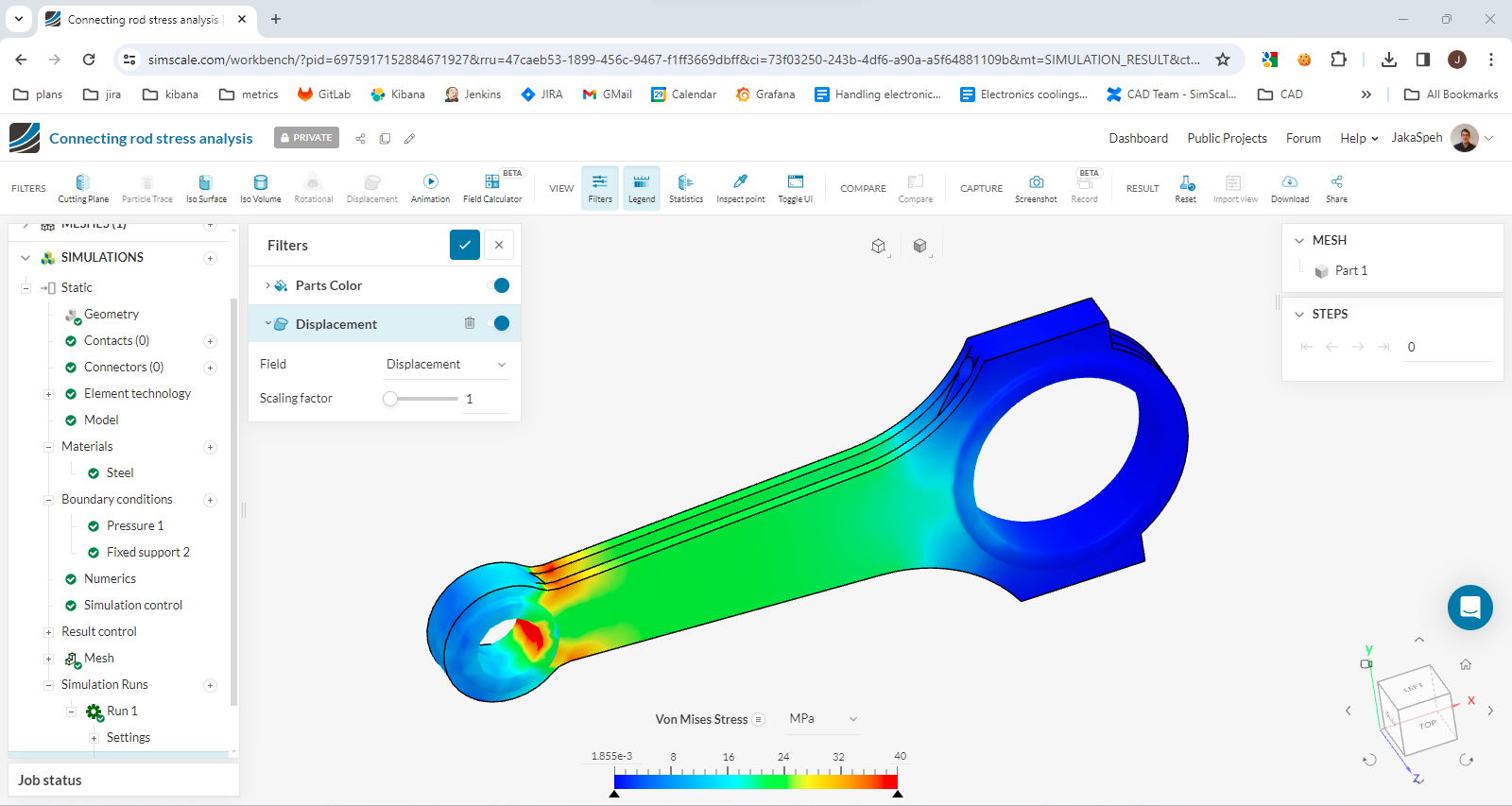Screen dimensions: 1512x806
Task: Open the Connecting rod stress analysis project title
Action: click(151, 139)
